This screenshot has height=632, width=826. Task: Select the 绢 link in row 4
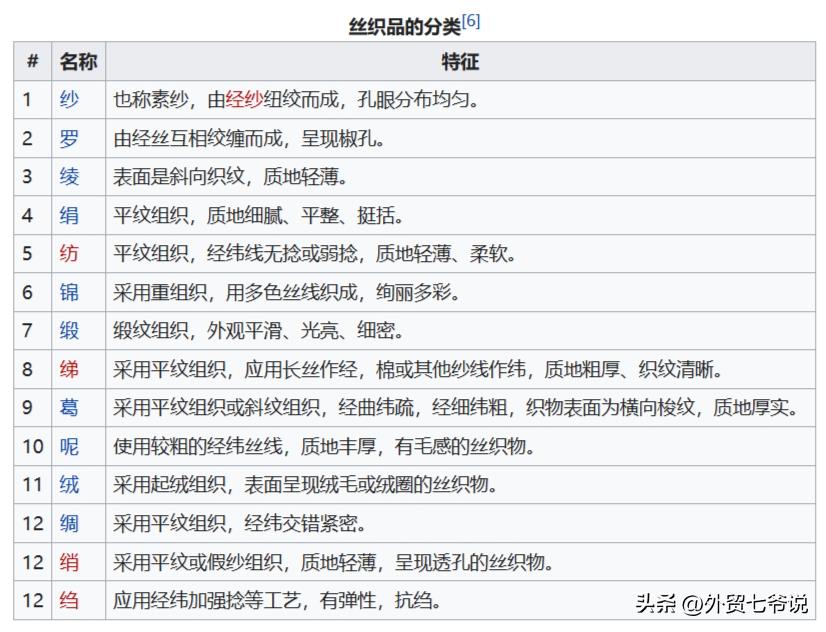(69, 216)
